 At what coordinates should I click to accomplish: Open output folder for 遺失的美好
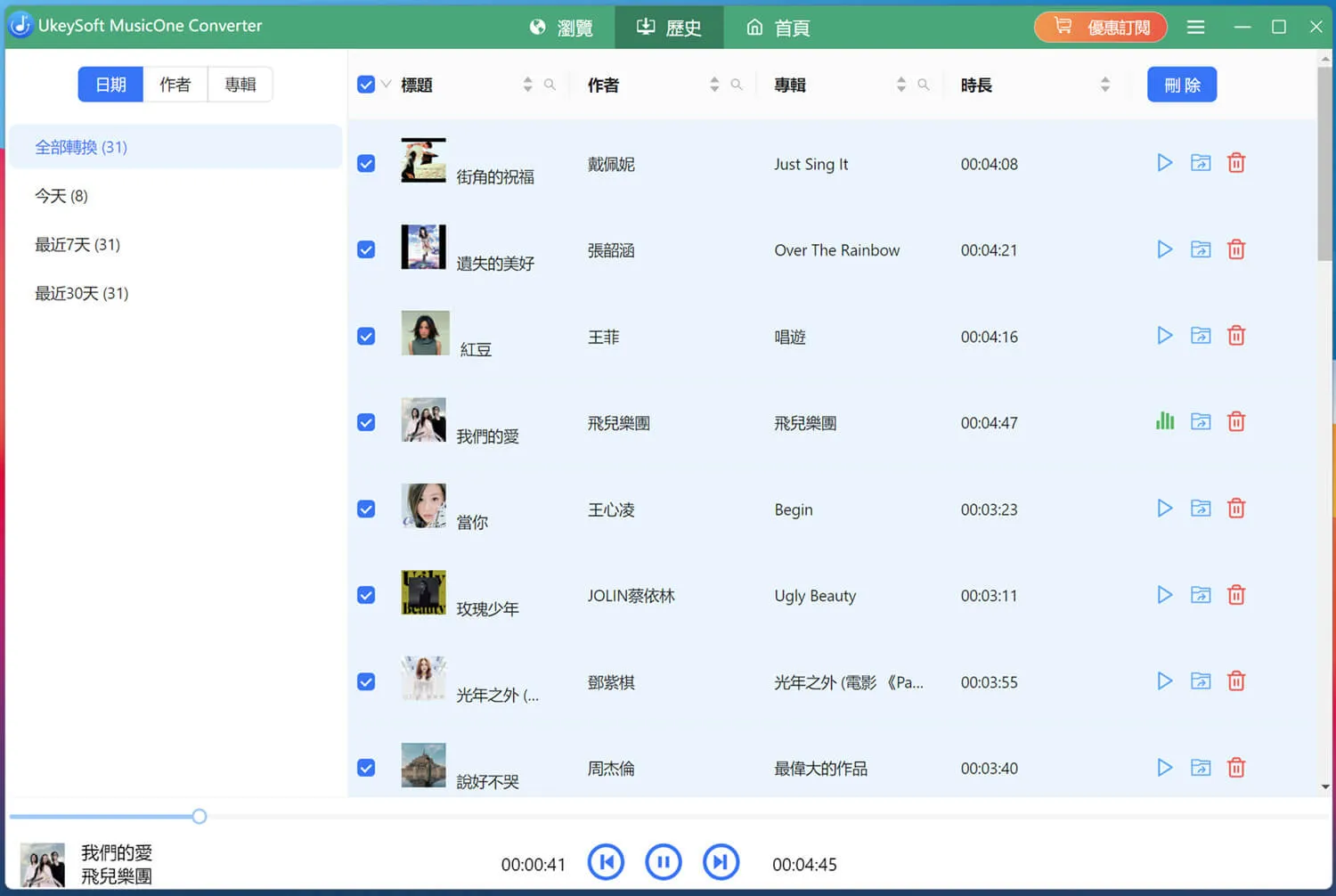tap(1201, 249)
